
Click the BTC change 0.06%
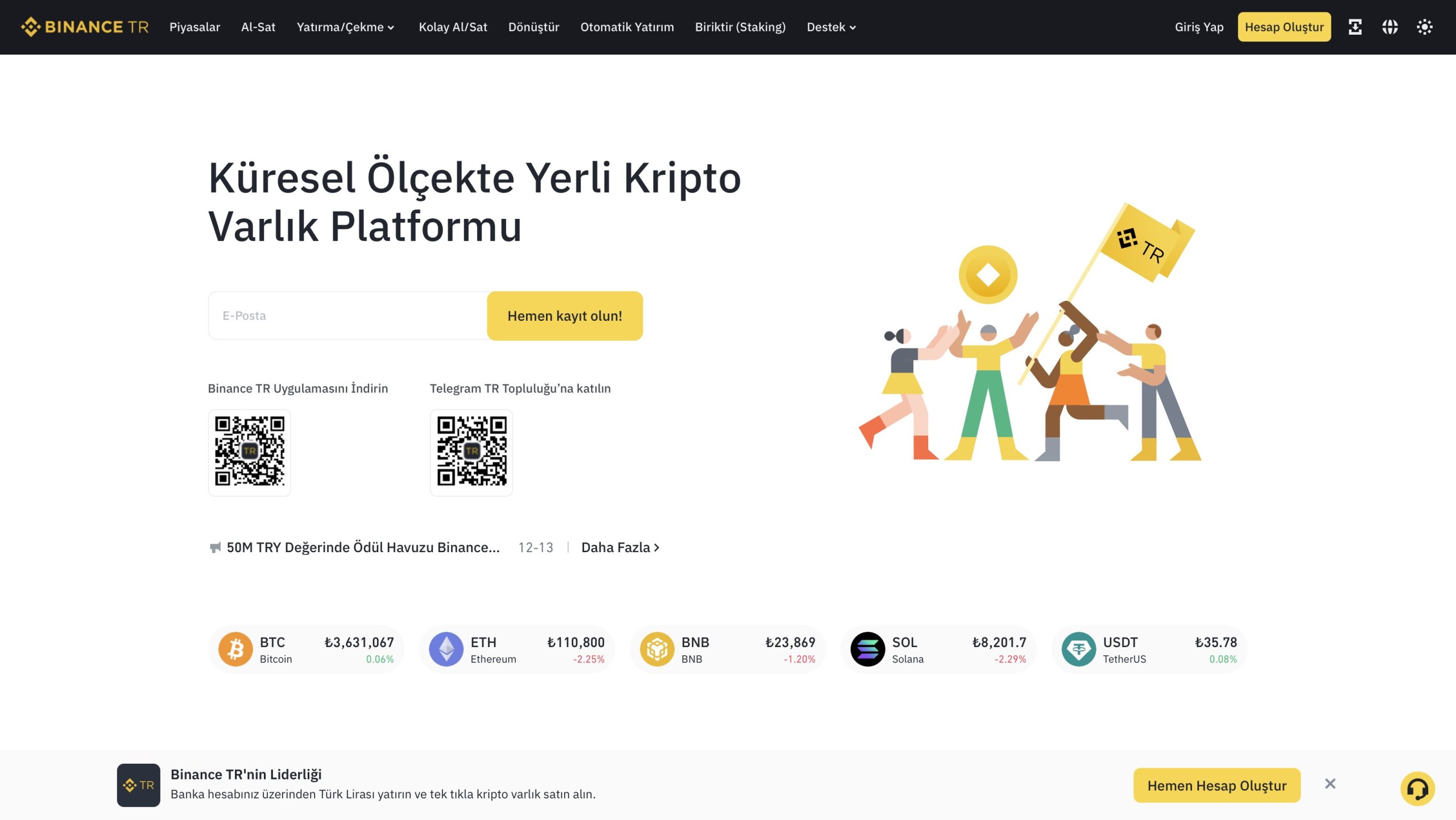pyautogui.click(x=380, y=659)
